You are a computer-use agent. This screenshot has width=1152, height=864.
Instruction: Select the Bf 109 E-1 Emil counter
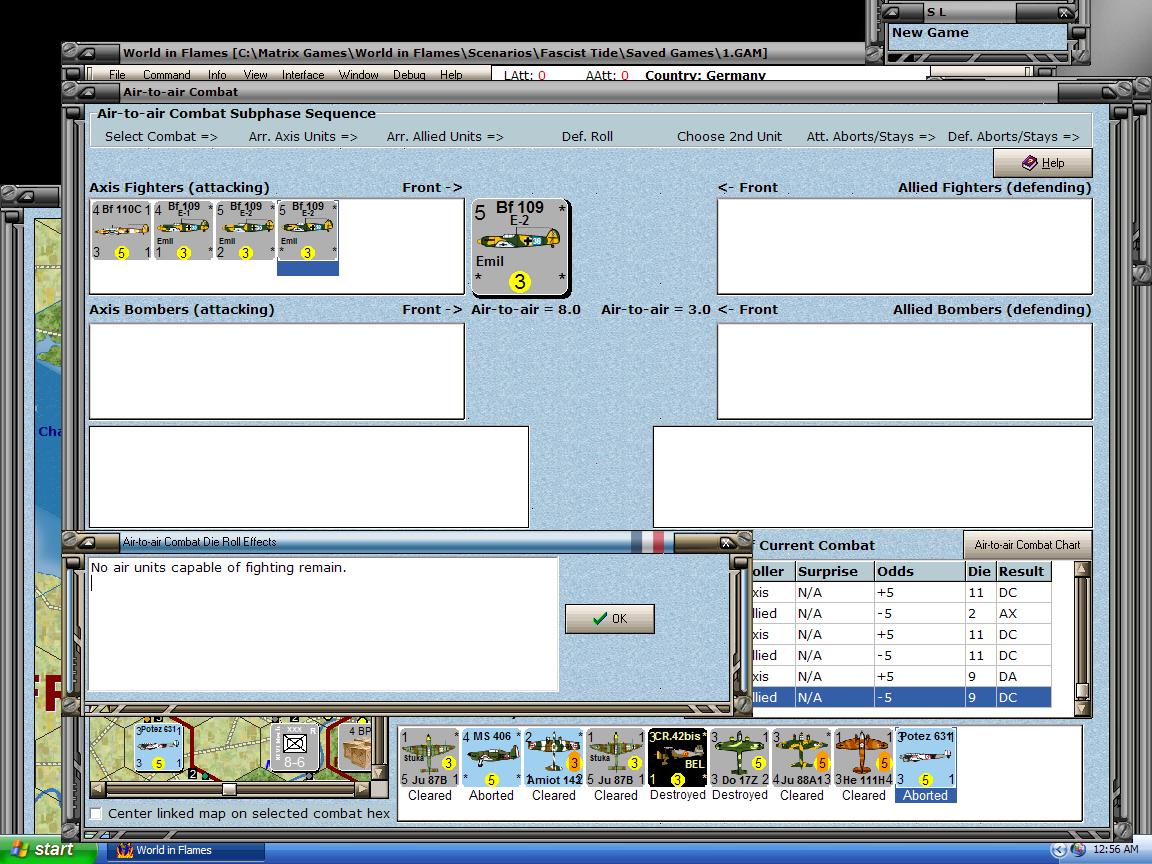coord(183,231)
